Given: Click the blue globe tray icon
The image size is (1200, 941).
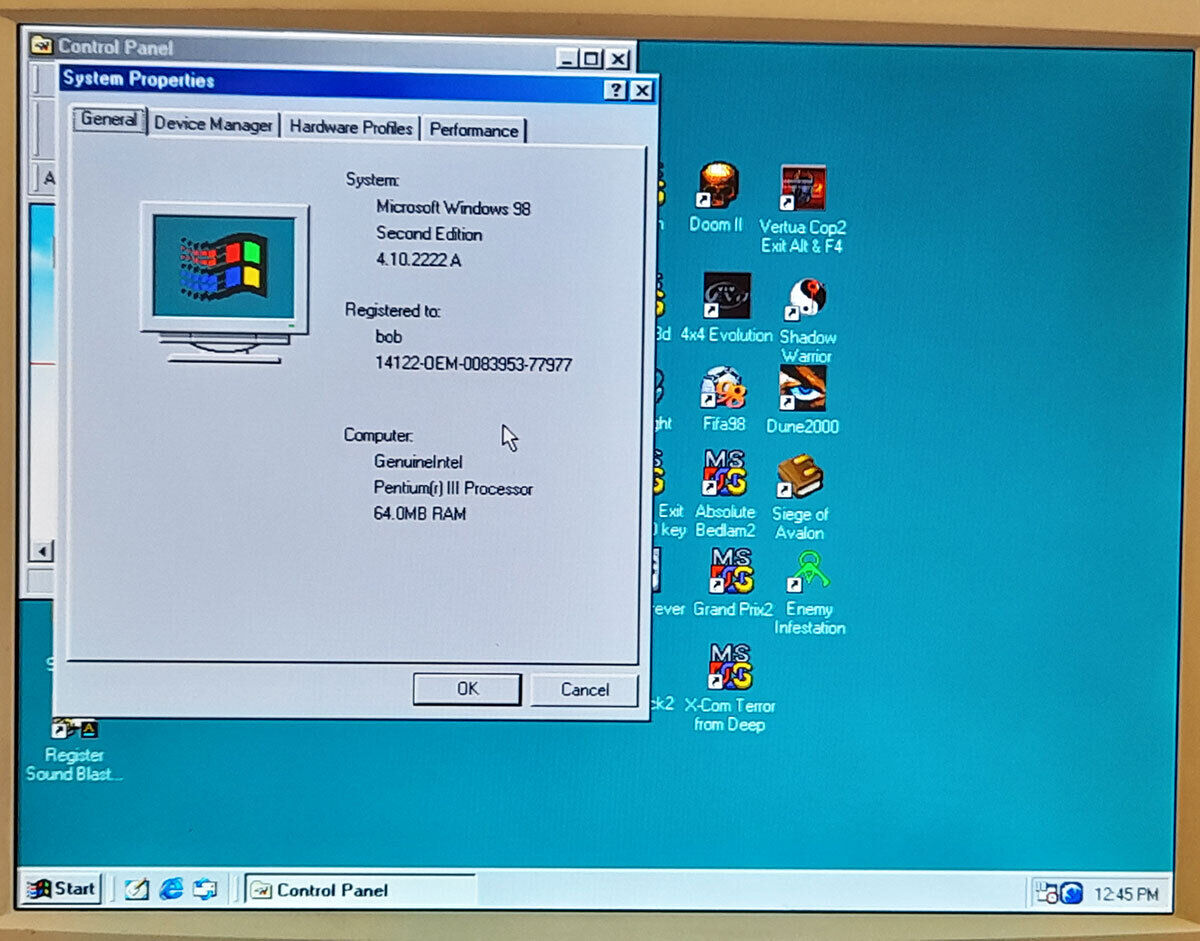Looking at the screenshot, I should [1071, 893].
